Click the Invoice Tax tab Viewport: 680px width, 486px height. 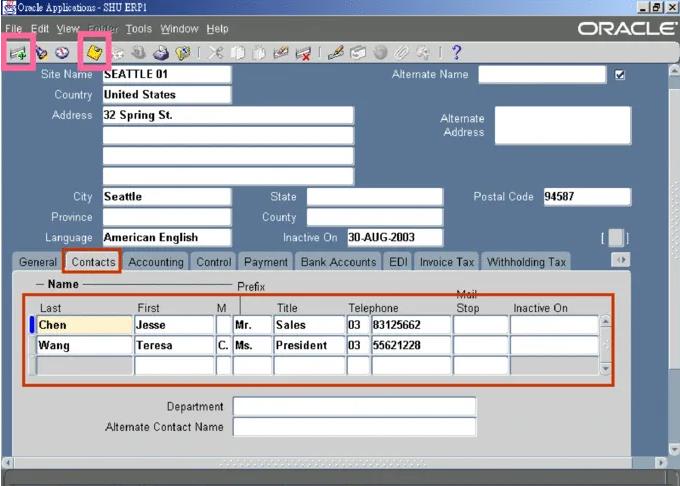point(447,262)
